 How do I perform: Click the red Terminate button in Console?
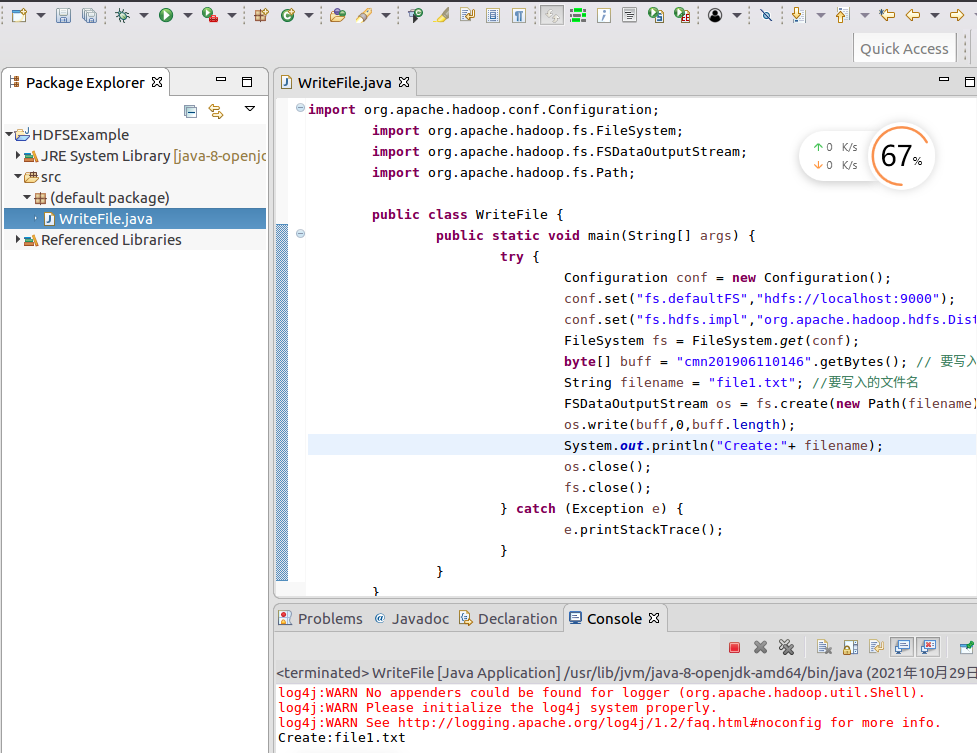(x=735, y=648)
